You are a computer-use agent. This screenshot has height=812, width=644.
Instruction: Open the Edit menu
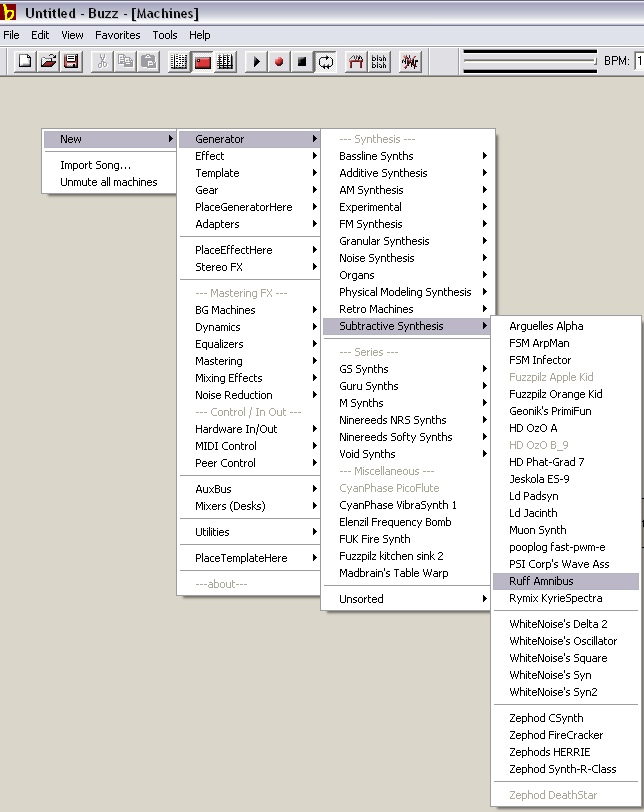[40, 35]
